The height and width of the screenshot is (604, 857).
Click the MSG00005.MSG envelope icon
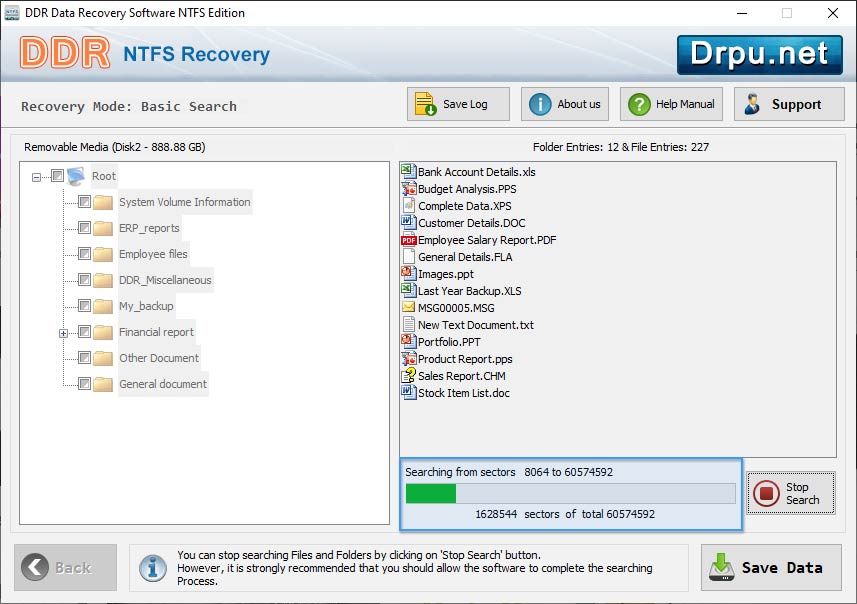click(409, 307)
